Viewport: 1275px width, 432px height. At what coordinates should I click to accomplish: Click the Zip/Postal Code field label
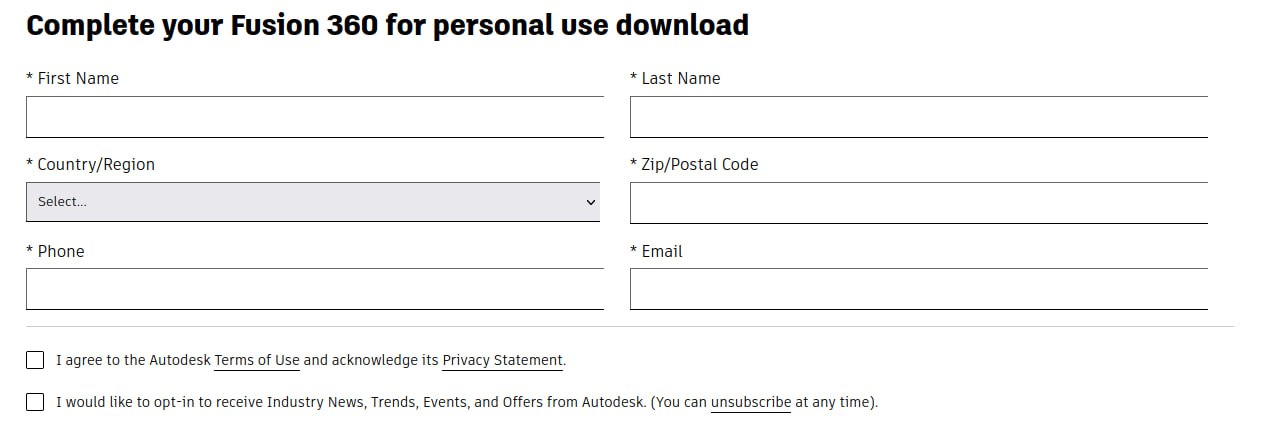pyautogui.click(x=699, y=164)
